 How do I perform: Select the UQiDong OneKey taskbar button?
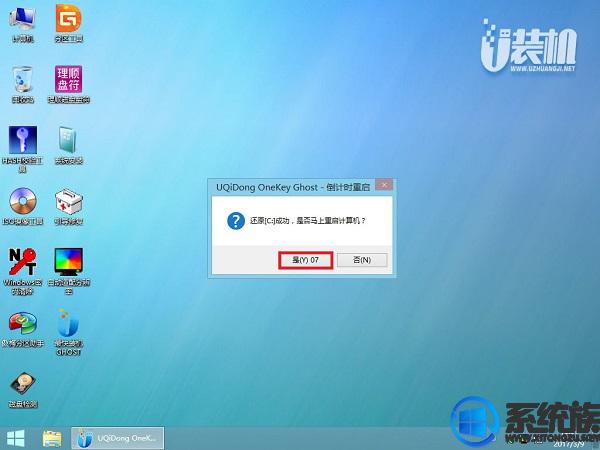click(117, 438)
